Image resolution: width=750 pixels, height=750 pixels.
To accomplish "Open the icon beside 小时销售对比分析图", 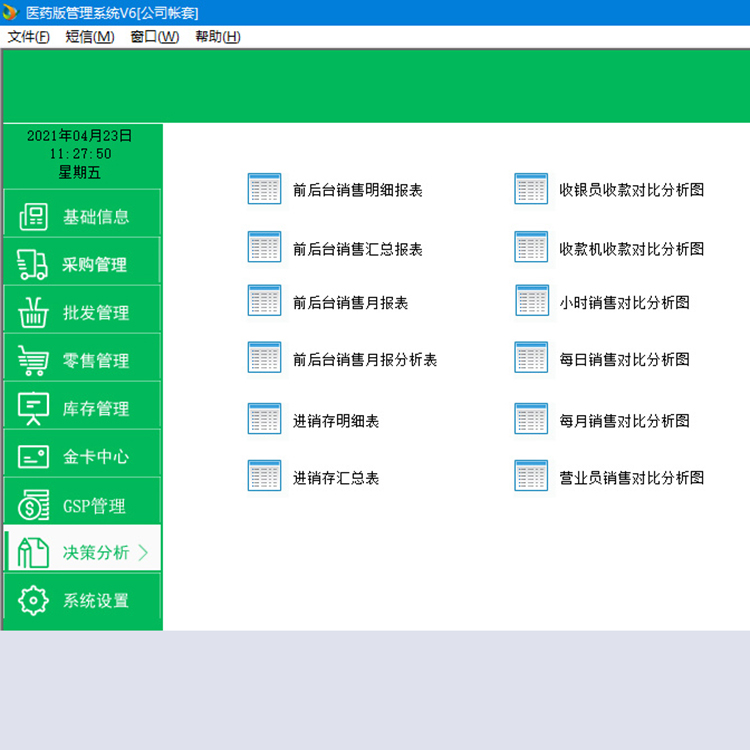I will click(x=532, y=300).
